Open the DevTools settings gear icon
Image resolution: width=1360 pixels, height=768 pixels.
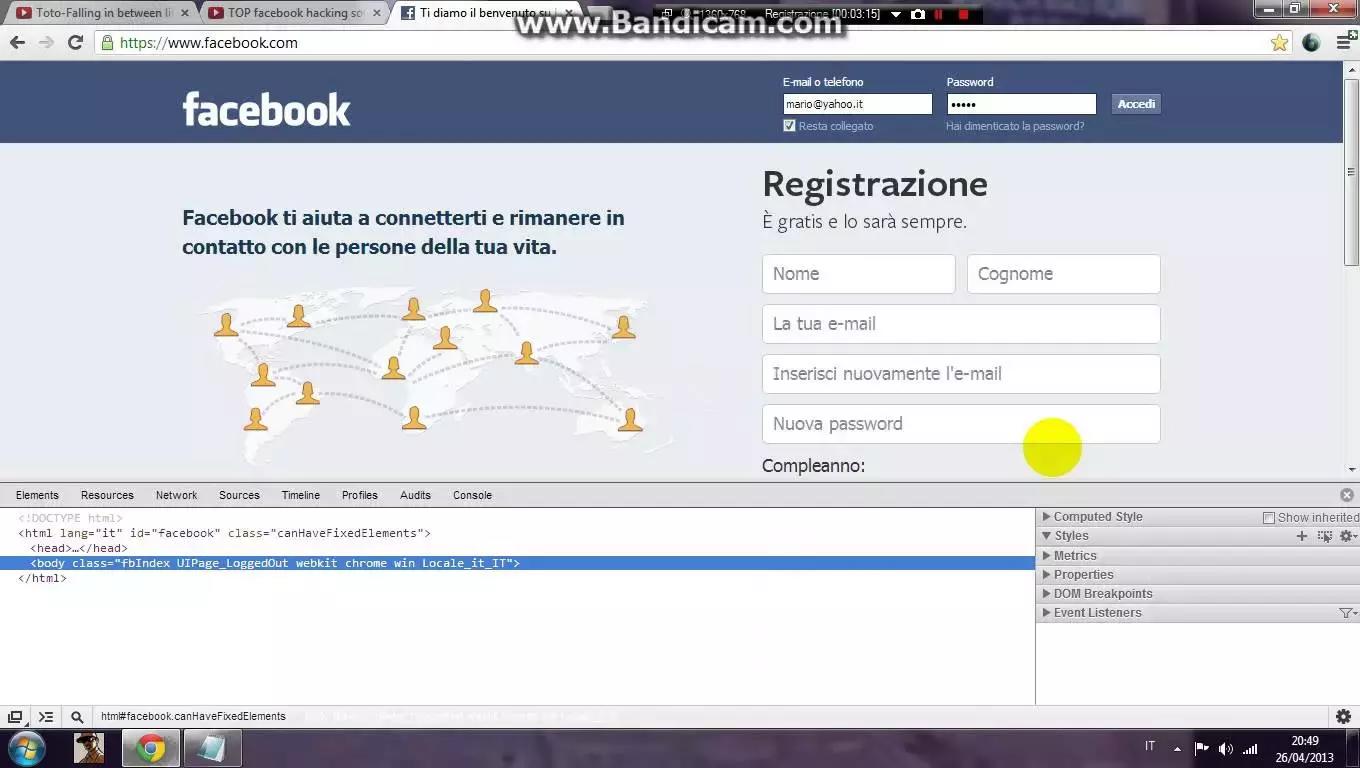point(1343,717)
